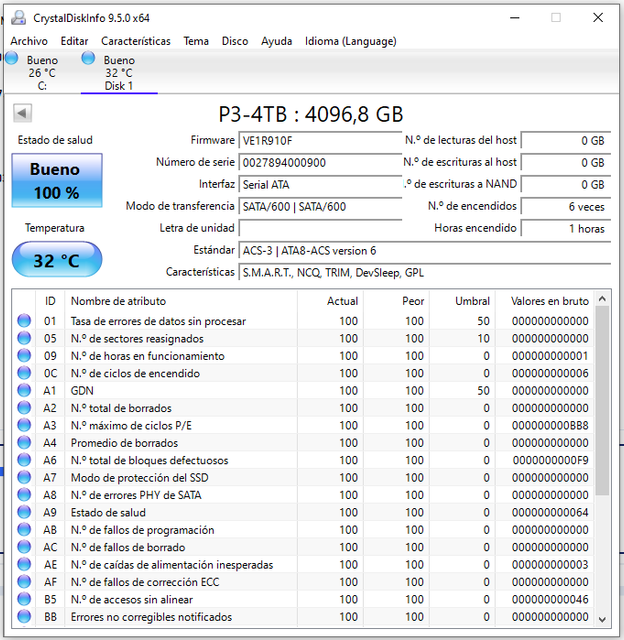Click status orb of attribute A3 row
The width and height of the screenshot is (624, 640).
[x=24, y=425]
